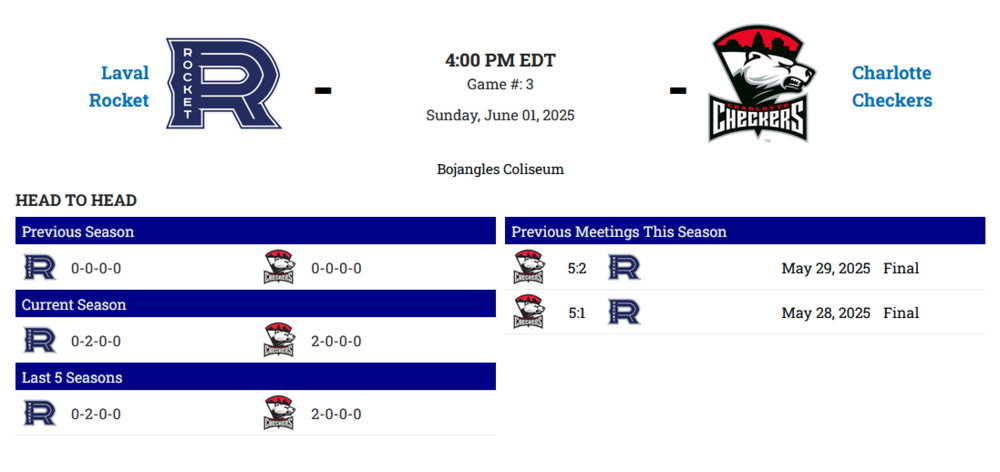The image size is (1000, 472).
Task: Click Checkers logo under Current Season
Action: (279, 341)
